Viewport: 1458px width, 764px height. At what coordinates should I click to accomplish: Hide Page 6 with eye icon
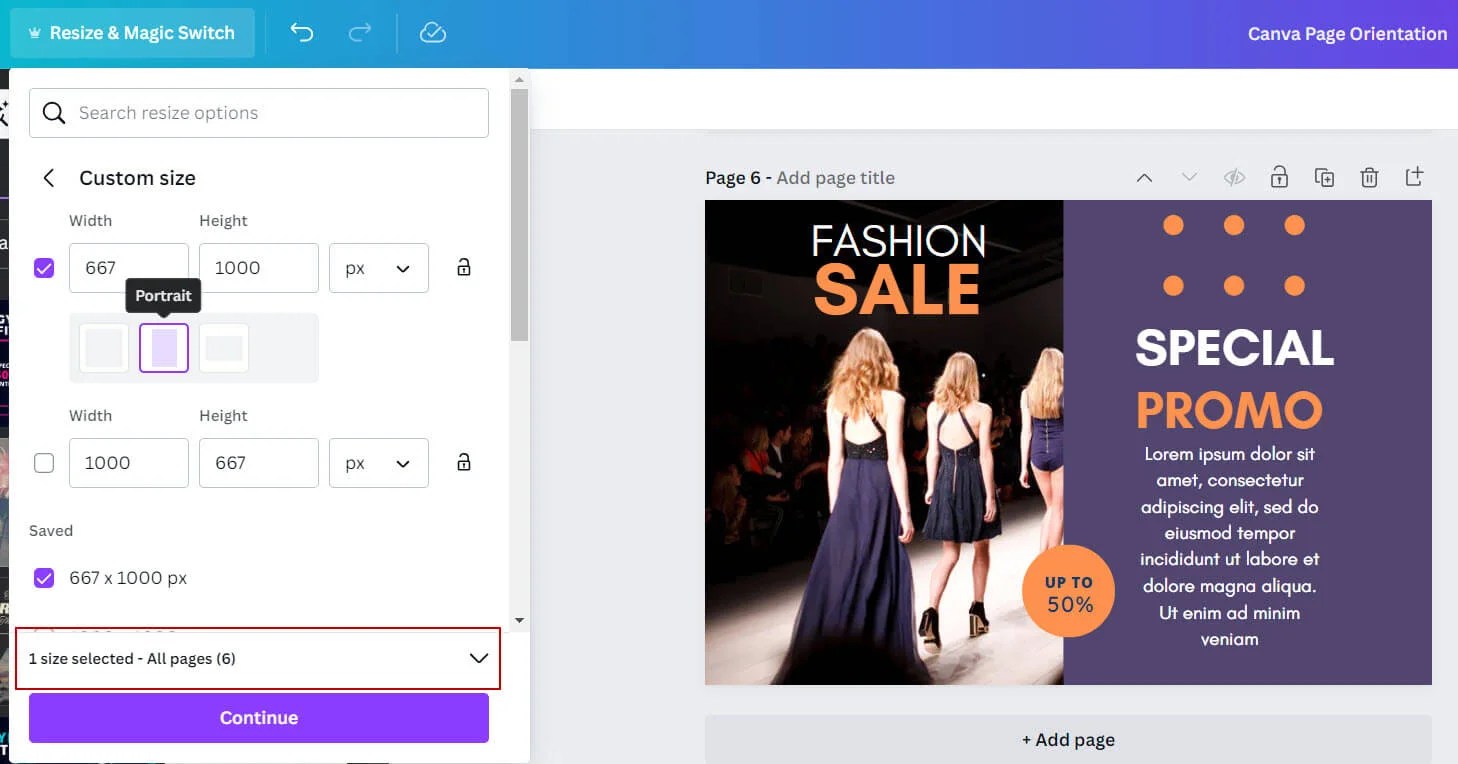point(1234,178)
